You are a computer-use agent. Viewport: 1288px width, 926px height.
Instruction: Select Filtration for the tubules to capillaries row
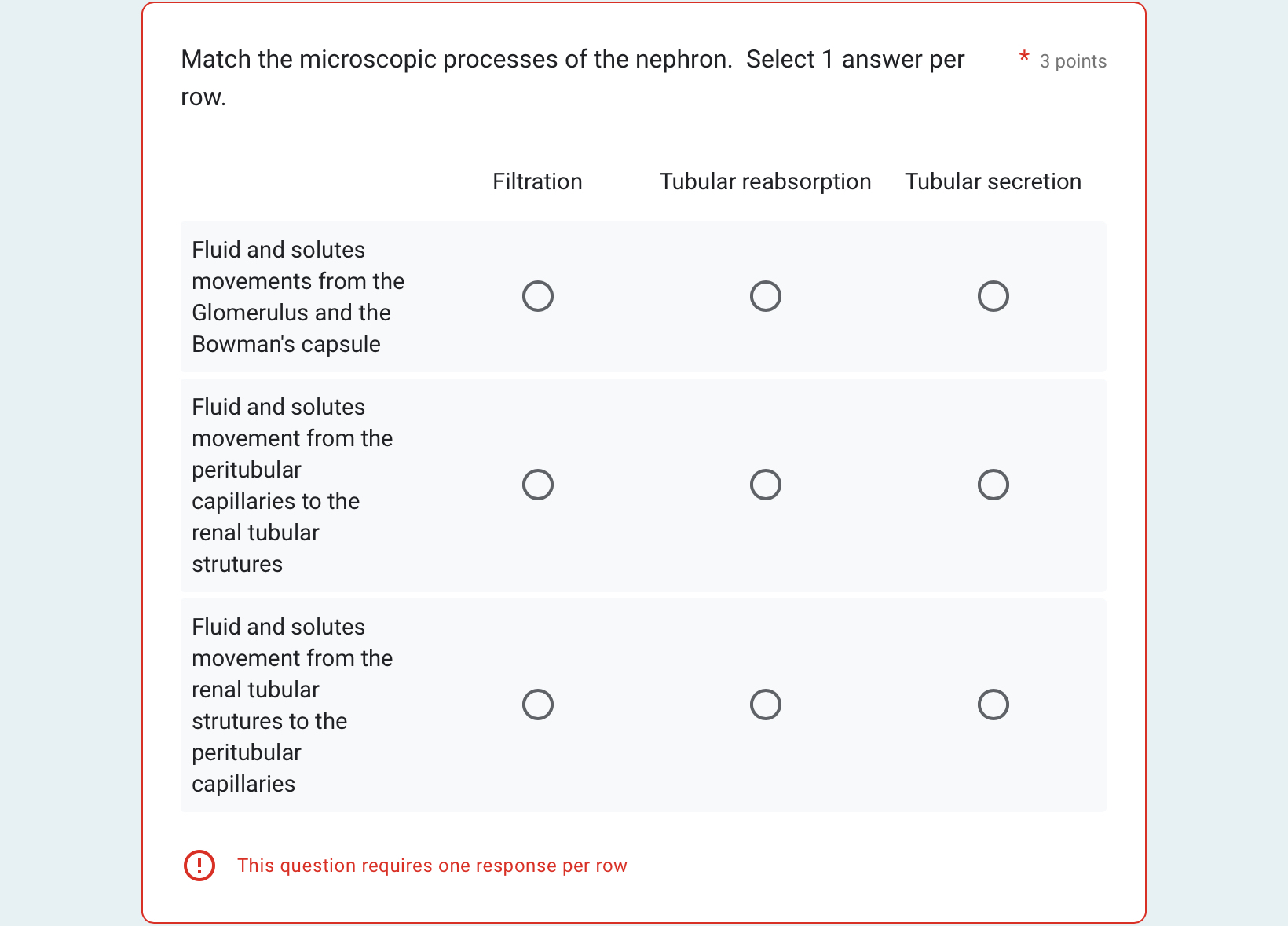click(537, 704)
